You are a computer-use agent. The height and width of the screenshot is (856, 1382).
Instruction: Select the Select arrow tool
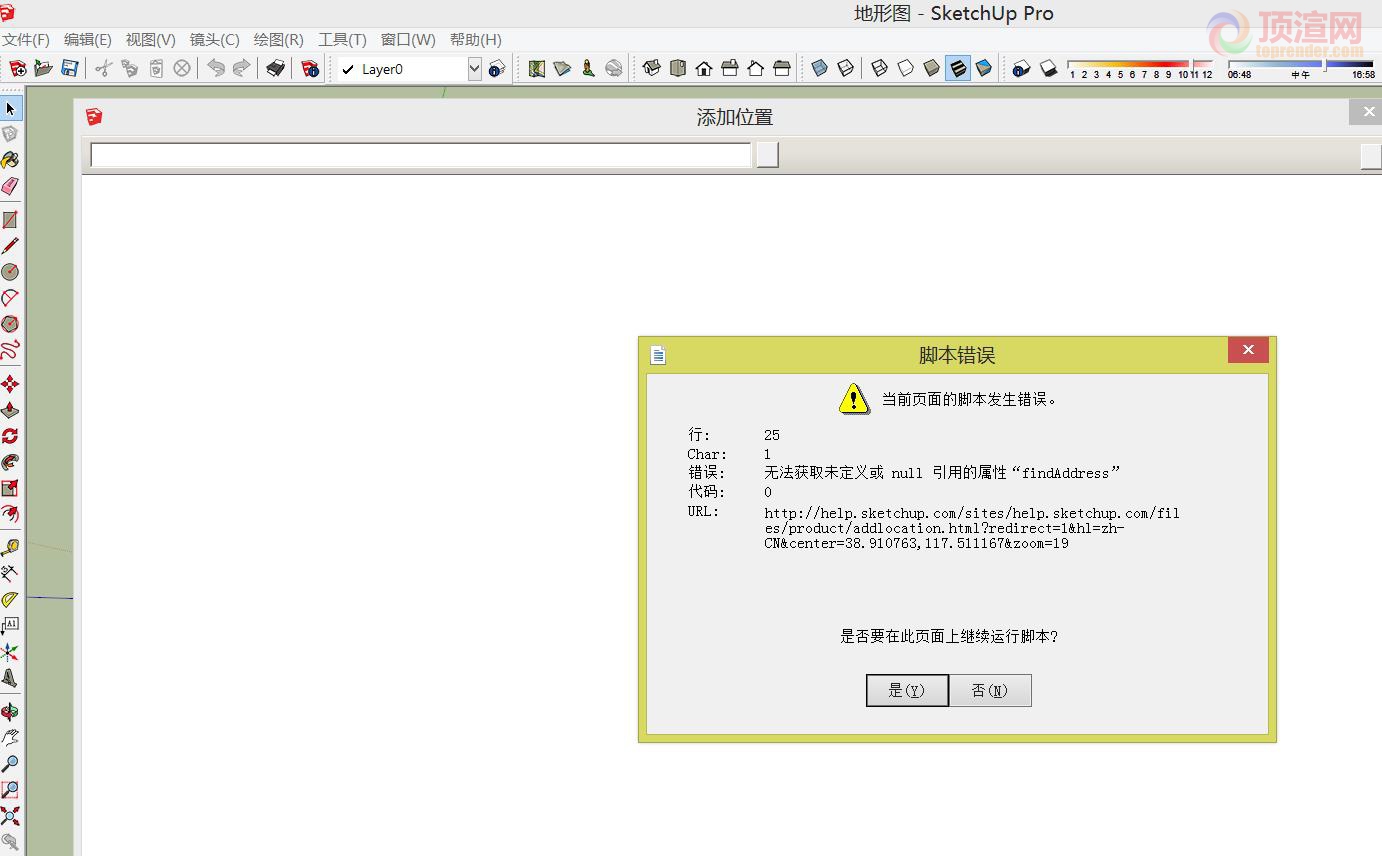(10, 108)
